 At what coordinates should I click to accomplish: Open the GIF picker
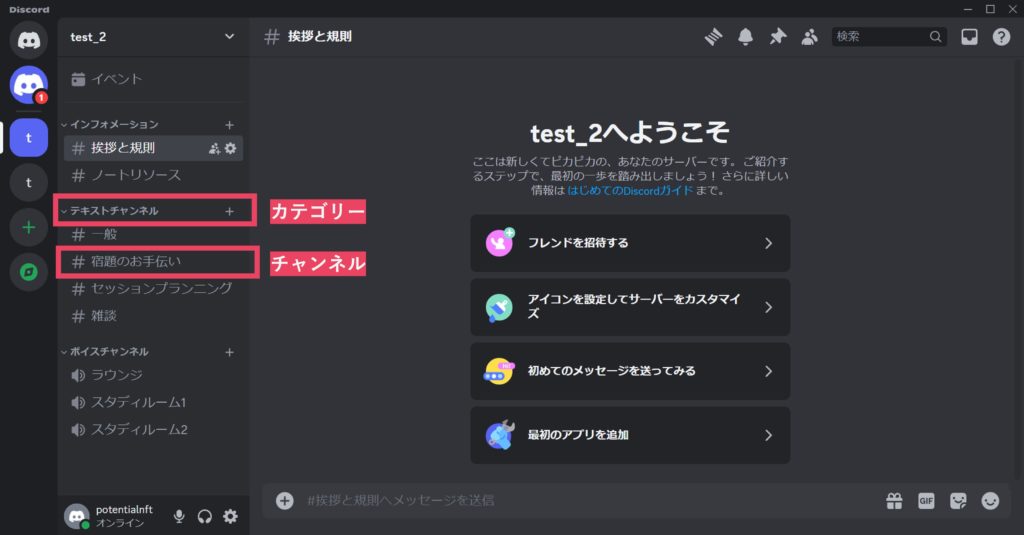tap(926, 501)
